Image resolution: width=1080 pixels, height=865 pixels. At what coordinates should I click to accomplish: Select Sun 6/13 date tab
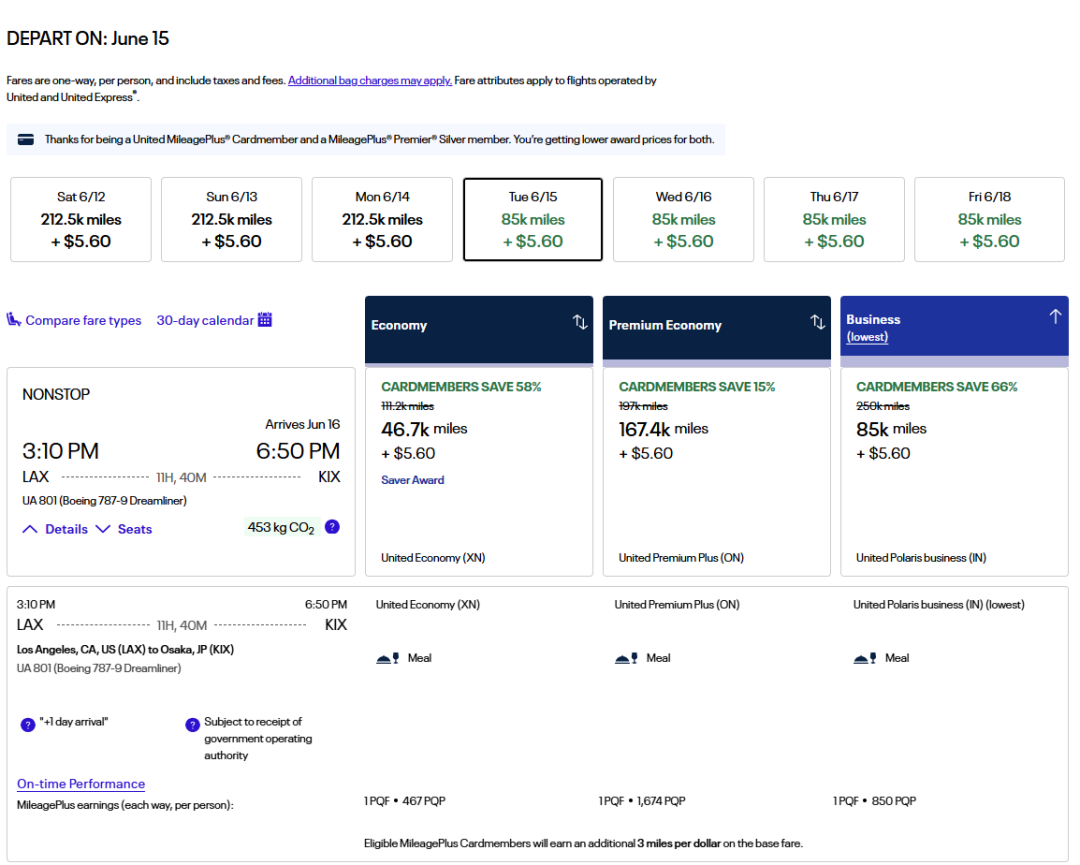(x=231, y=220)
